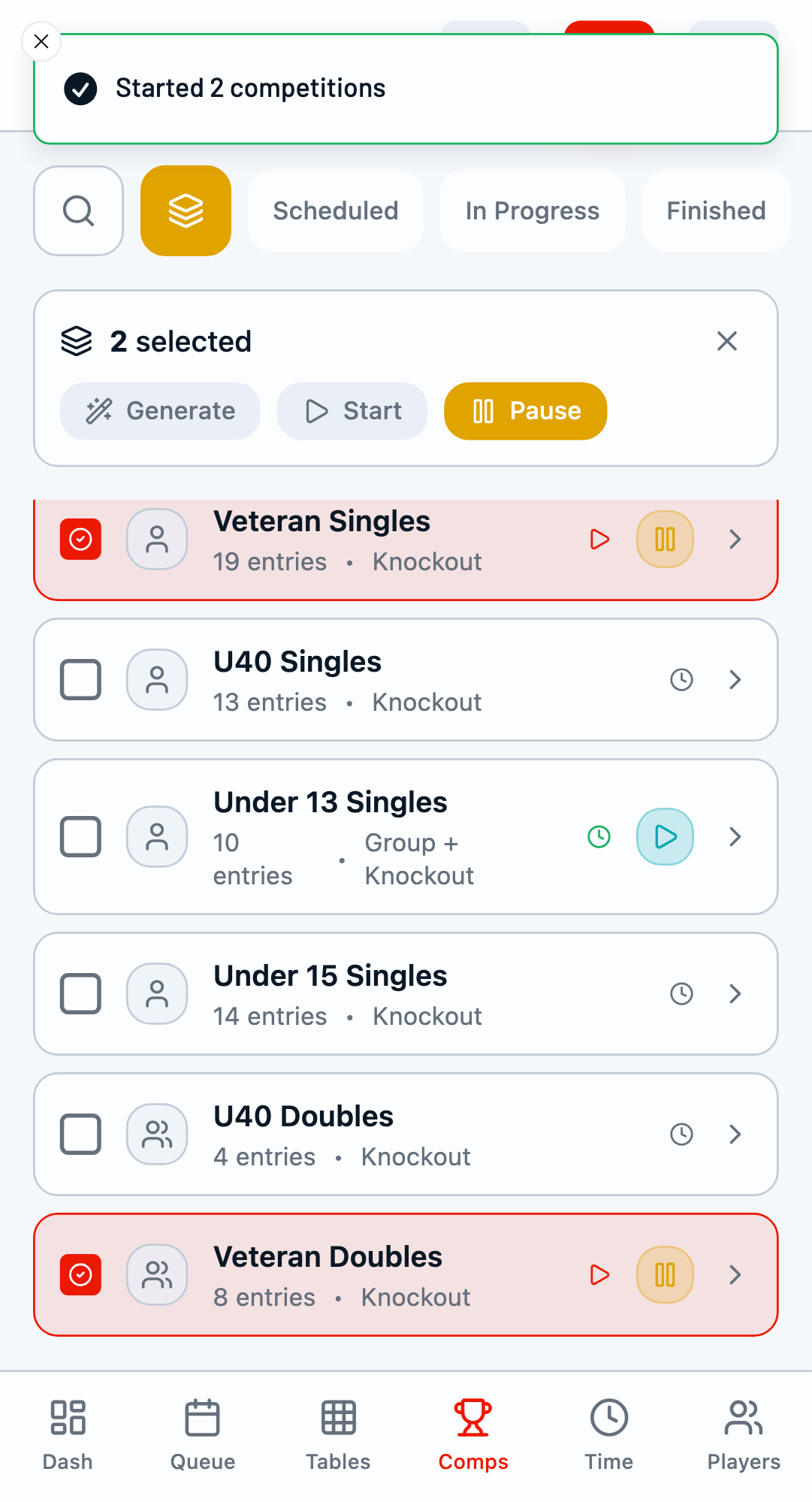Uncheck the Veteran Doubles checkbox
This screenshot has width=812, height=1502.
coord(80,1275)
